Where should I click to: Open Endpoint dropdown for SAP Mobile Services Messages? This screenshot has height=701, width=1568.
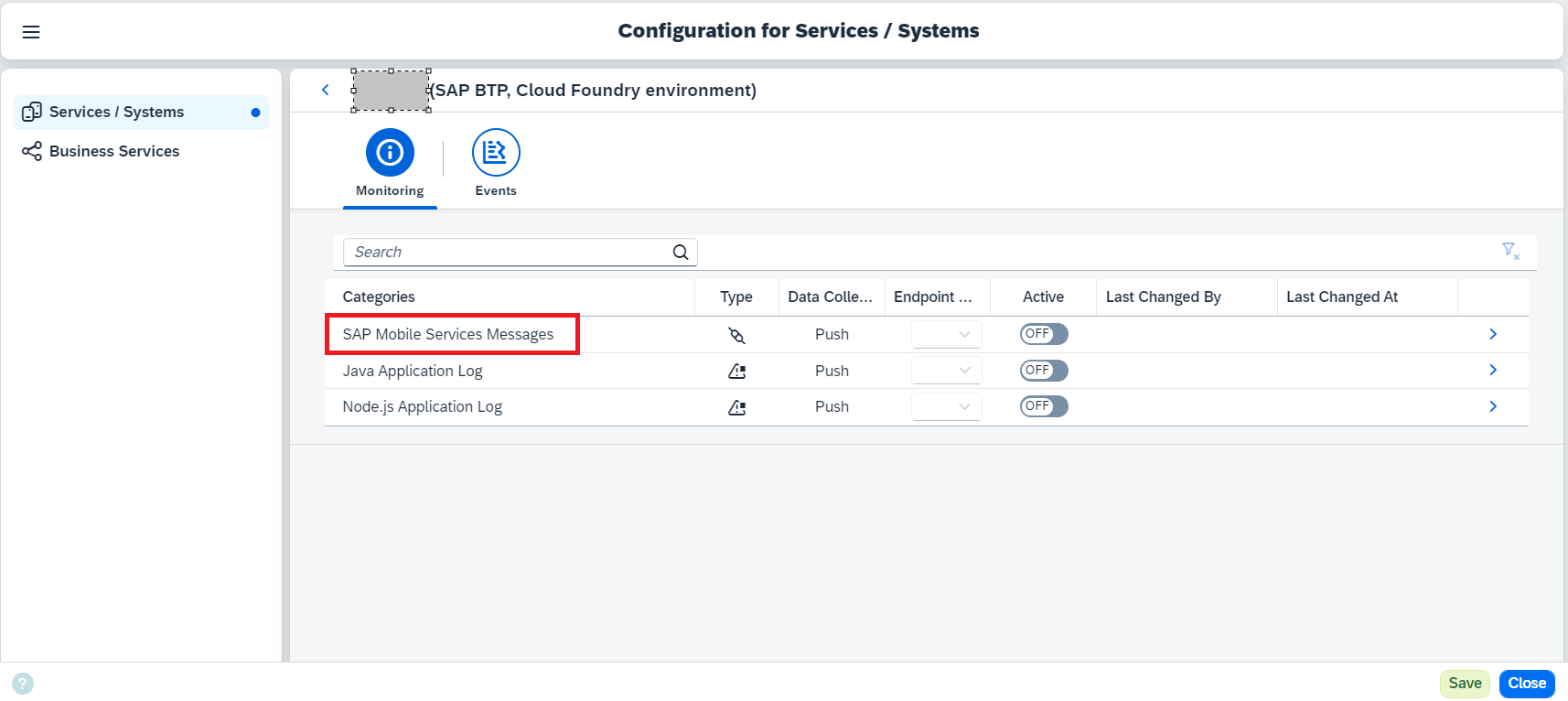(946, 335)
